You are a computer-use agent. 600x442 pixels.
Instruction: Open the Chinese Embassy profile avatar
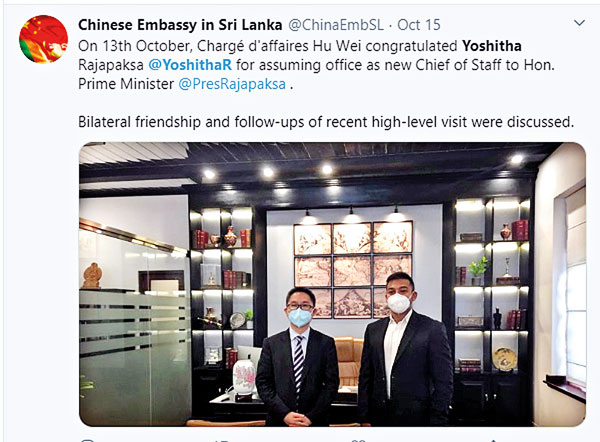[43, 39]
